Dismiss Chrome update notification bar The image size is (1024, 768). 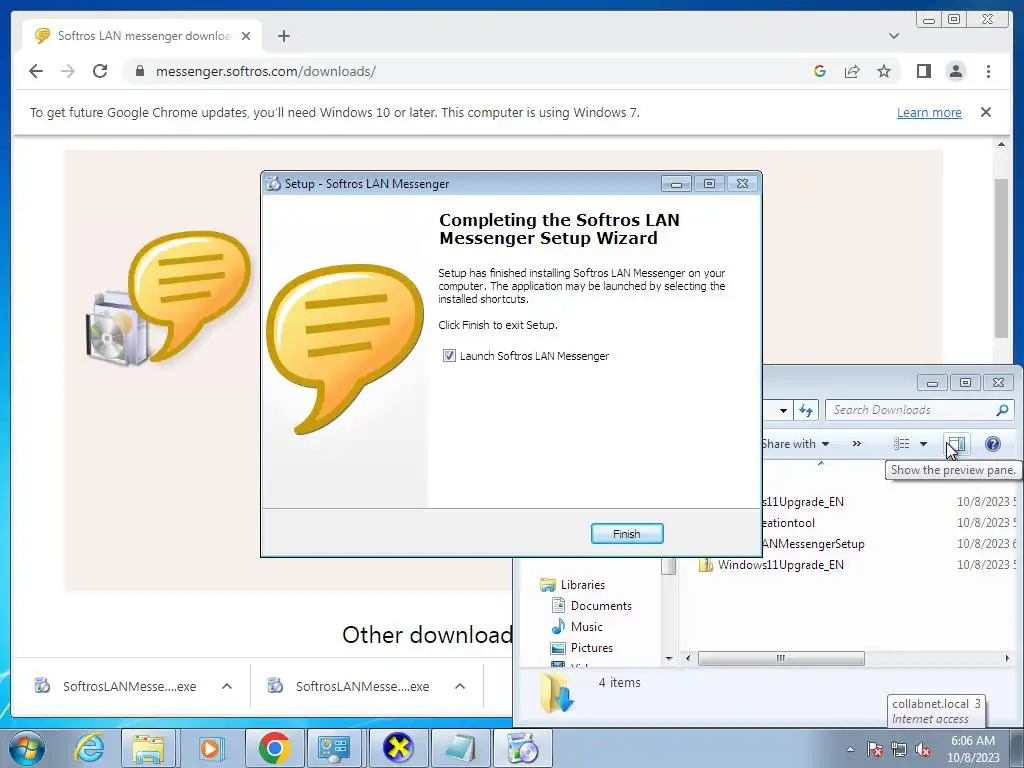(x=985, y=112)
